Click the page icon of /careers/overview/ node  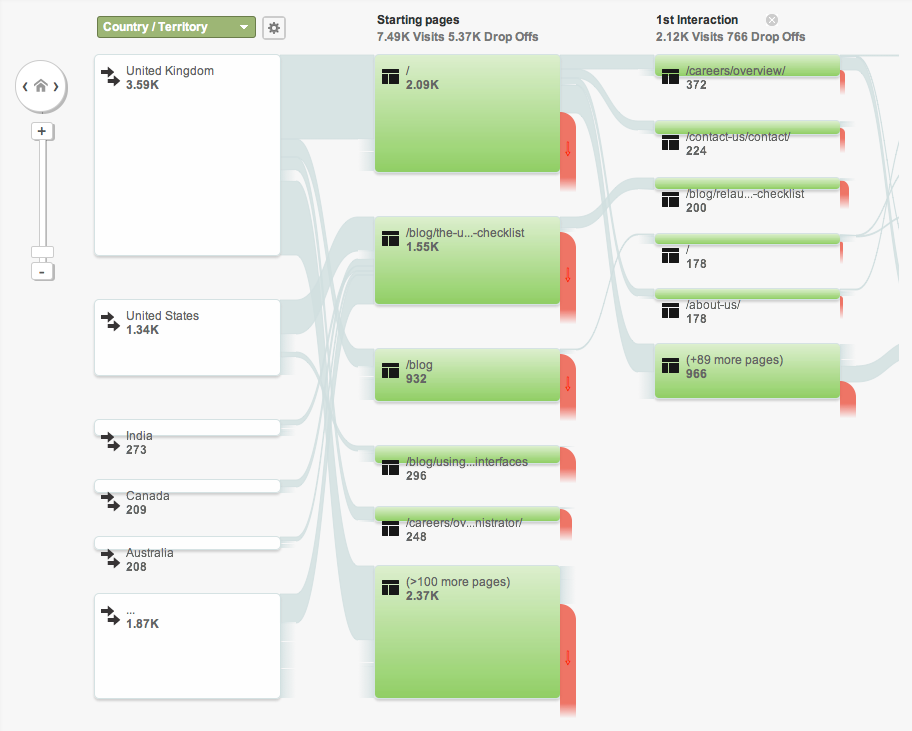670,77
